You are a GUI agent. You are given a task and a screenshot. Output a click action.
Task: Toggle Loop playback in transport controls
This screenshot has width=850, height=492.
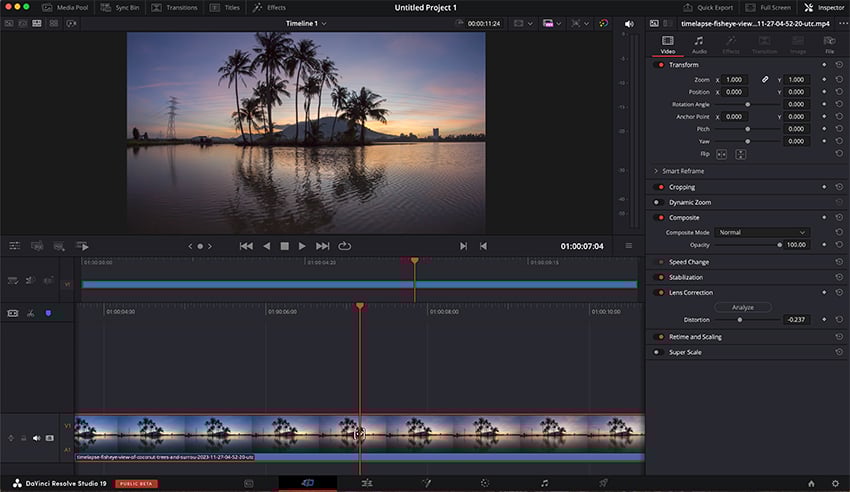click(x=345, y=246)
